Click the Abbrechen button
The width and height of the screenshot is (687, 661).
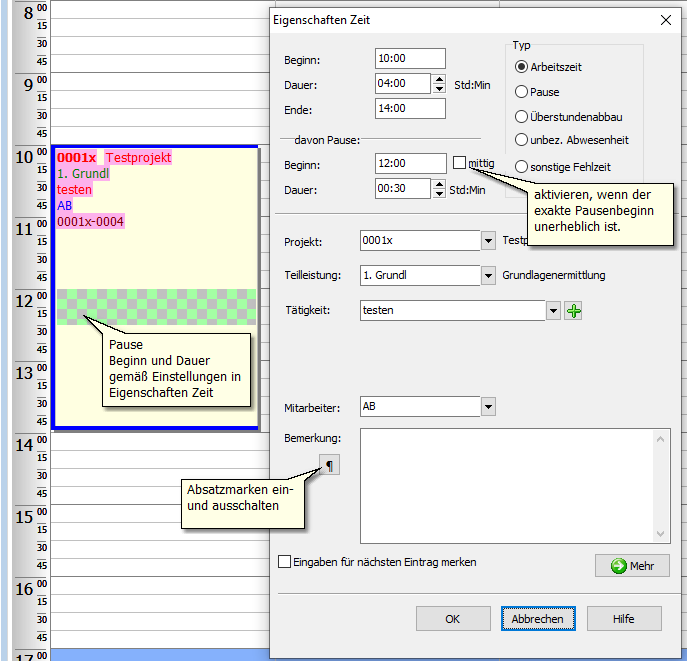538,619
